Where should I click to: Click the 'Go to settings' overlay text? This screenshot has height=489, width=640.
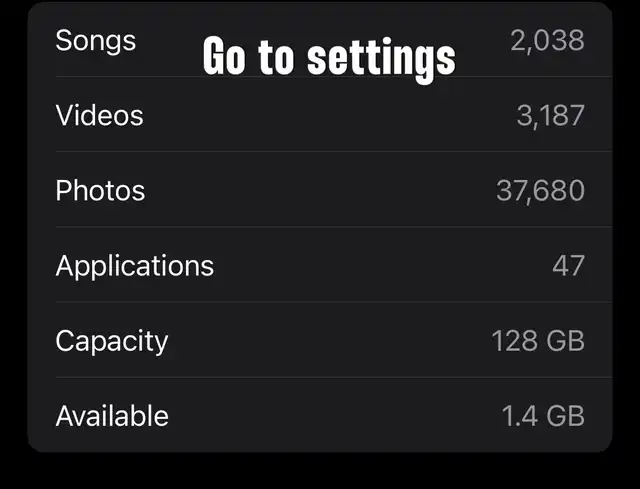tap(329, 58)
